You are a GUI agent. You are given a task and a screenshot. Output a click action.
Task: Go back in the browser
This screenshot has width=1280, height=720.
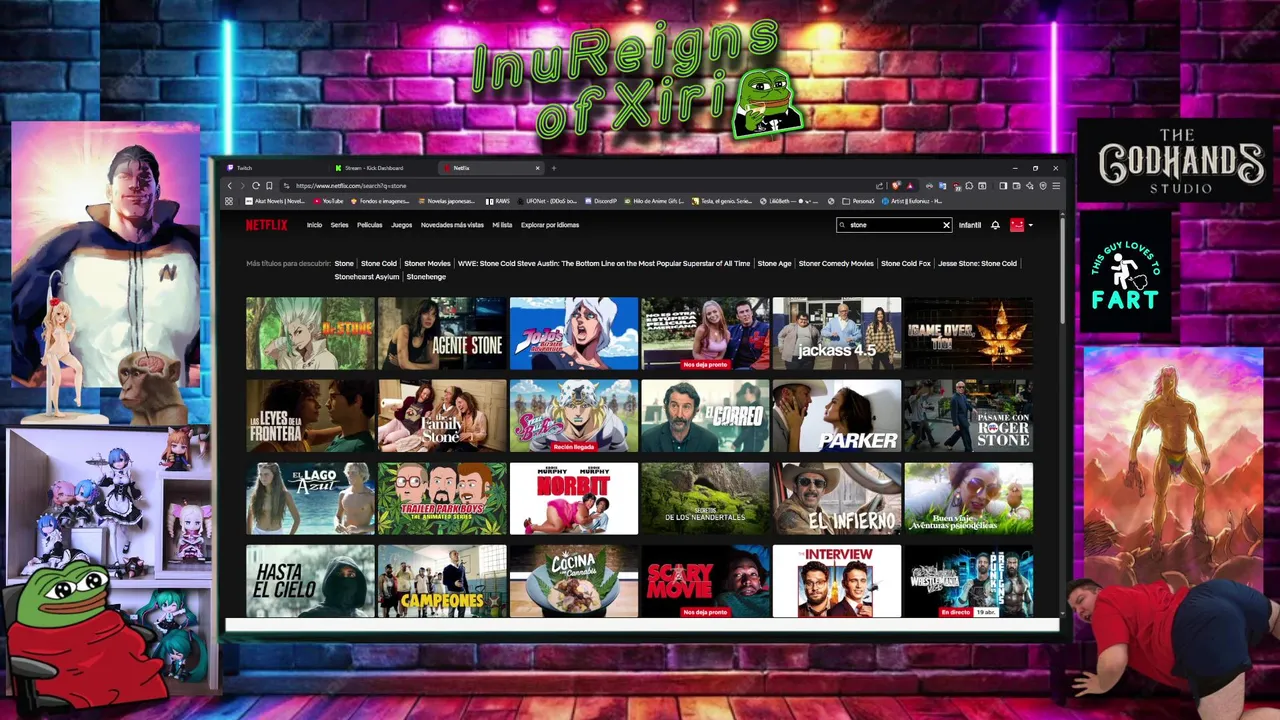point(229,186)
